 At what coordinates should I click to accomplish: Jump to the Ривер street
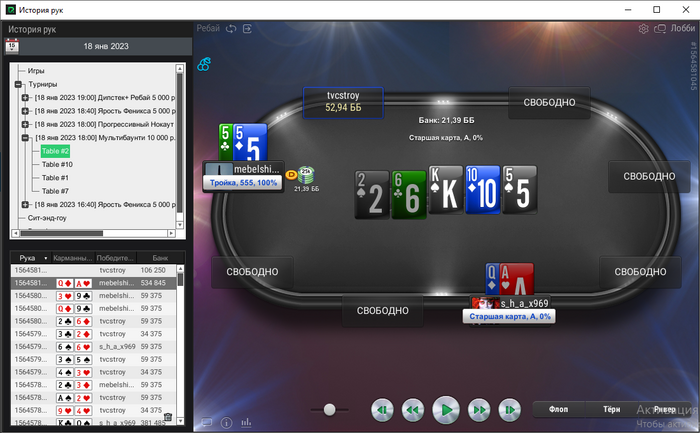tap(664, 409)
